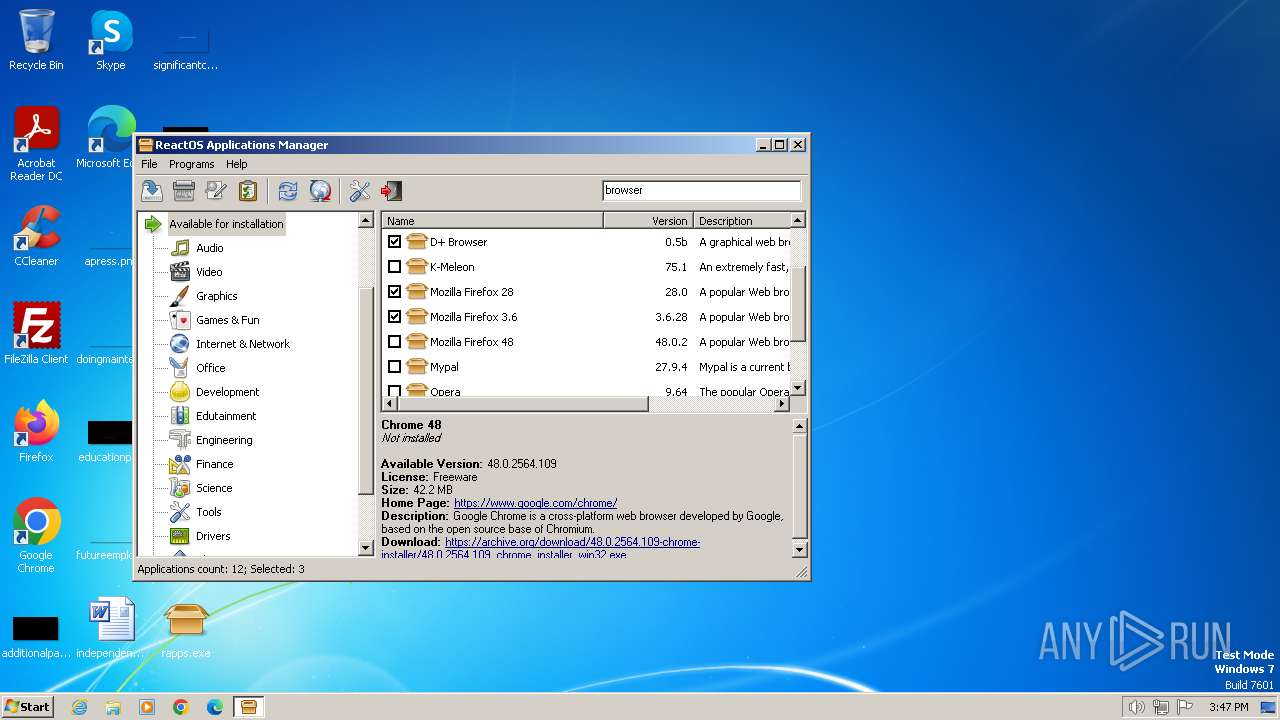Uncheck the Mozilla Firefox 3.6 checkbox

point(394,317)
